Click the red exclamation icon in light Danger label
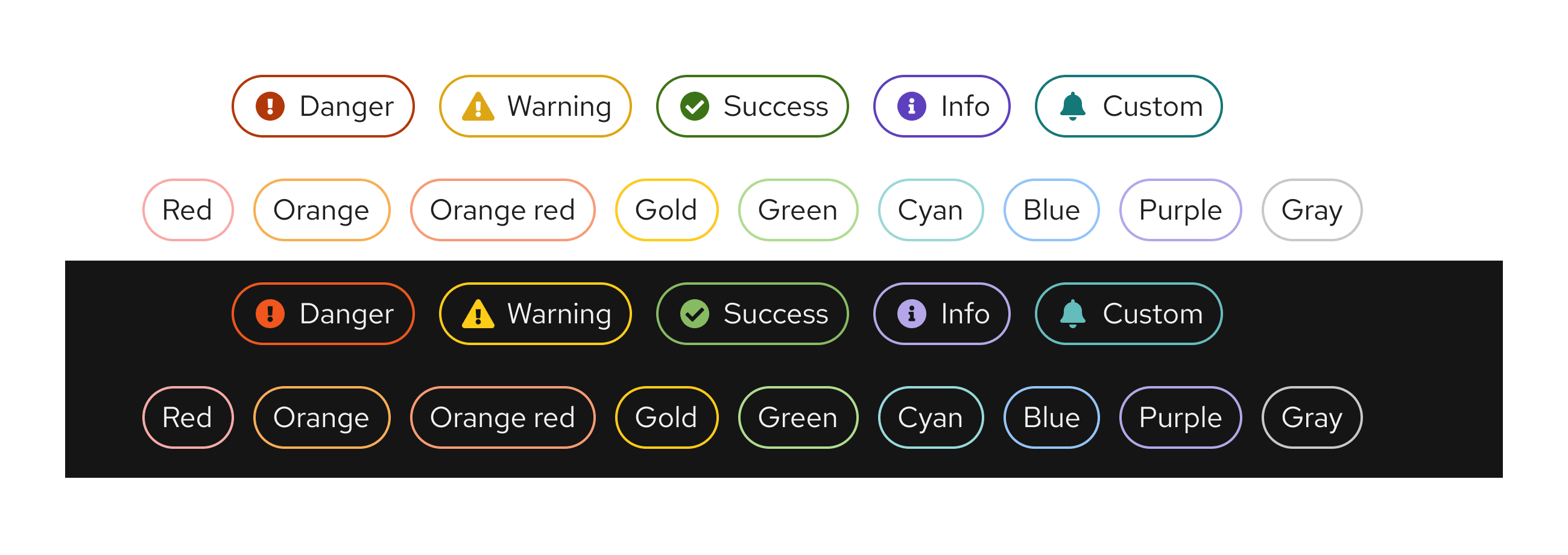The image size is (1568, 555). pyautogui.click(x=270, y=107)
